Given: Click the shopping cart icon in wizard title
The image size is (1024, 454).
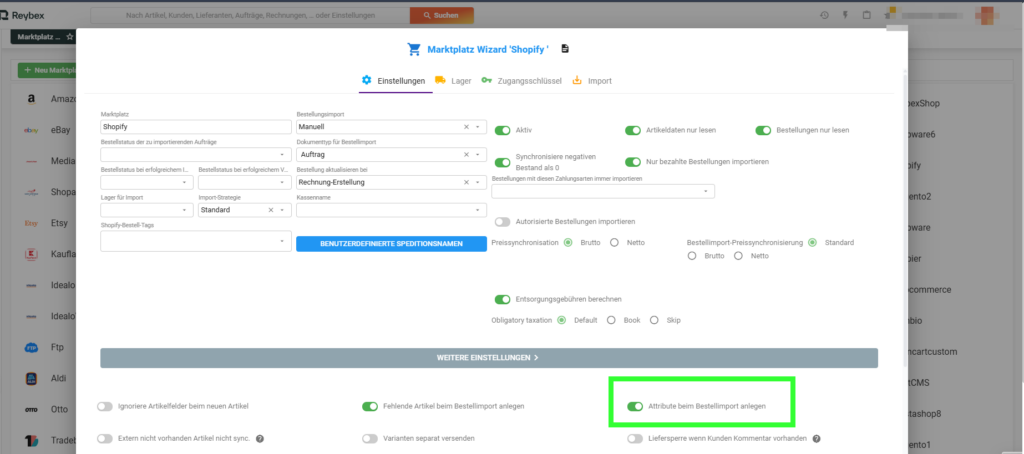Looking at the screenshot, I should [x=413, y=49].
